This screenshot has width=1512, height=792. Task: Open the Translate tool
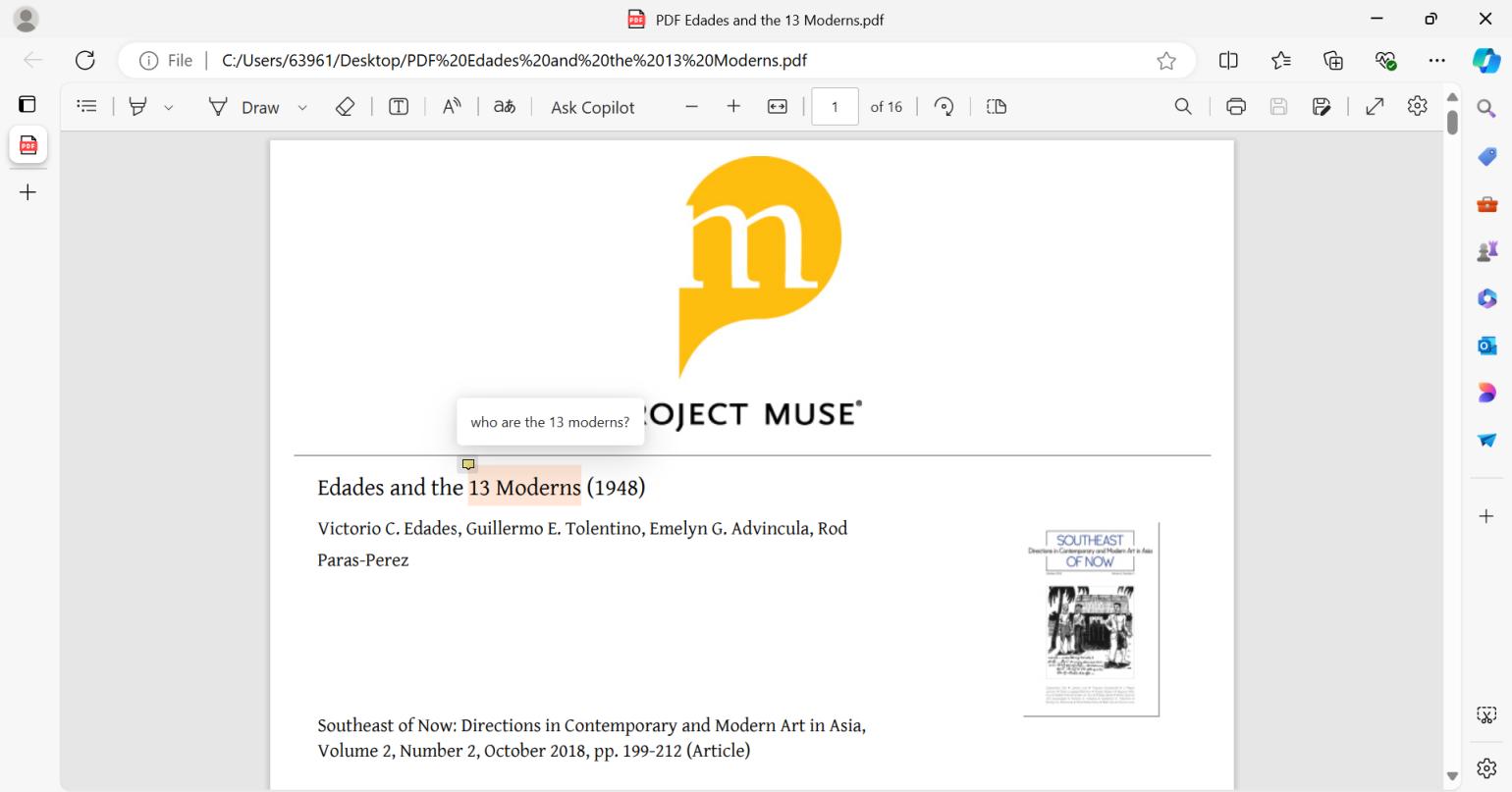pos(505,107)
